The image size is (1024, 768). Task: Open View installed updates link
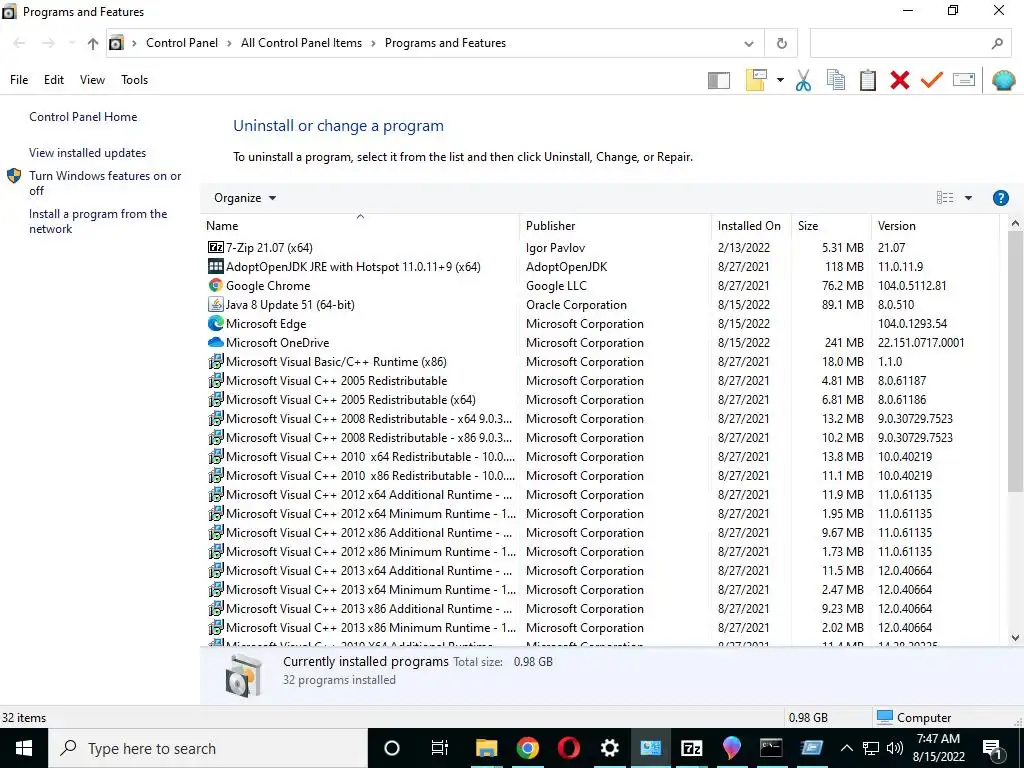(88, 153)
